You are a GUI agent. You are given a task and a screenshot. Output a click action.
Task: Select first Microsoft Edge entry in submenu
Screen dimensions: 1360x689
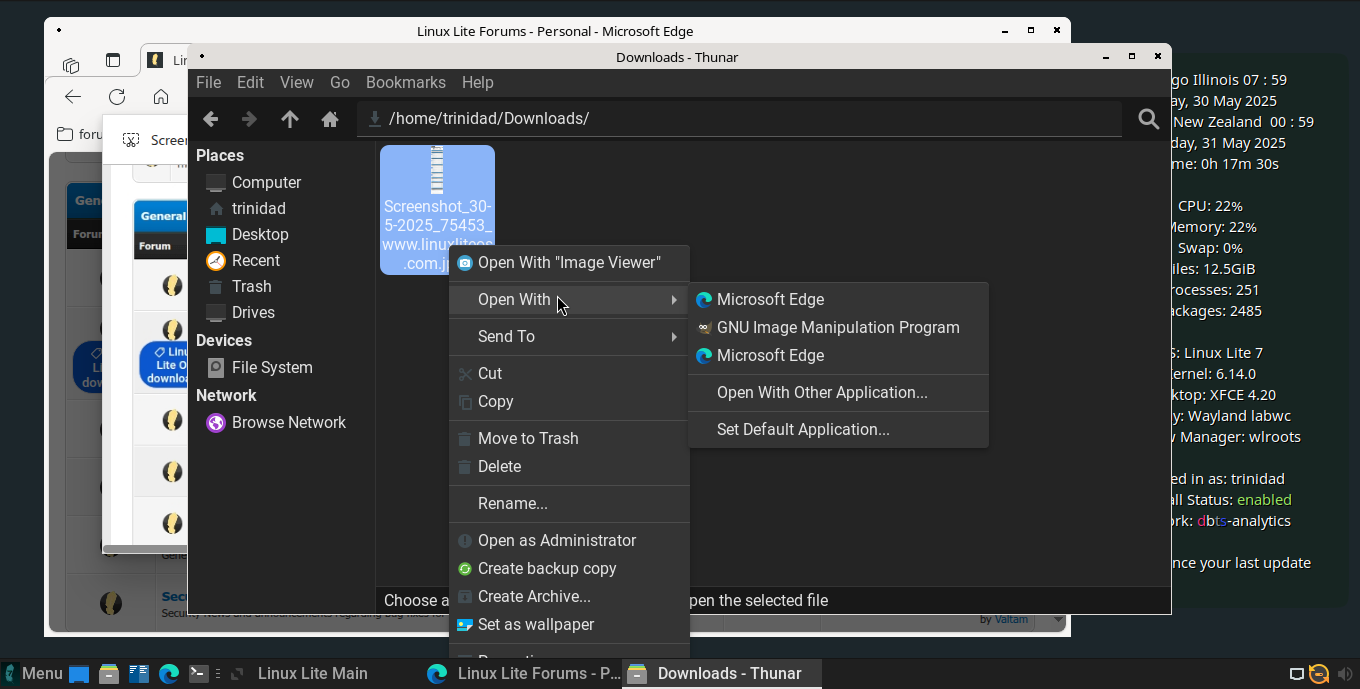tap(838, 300)
